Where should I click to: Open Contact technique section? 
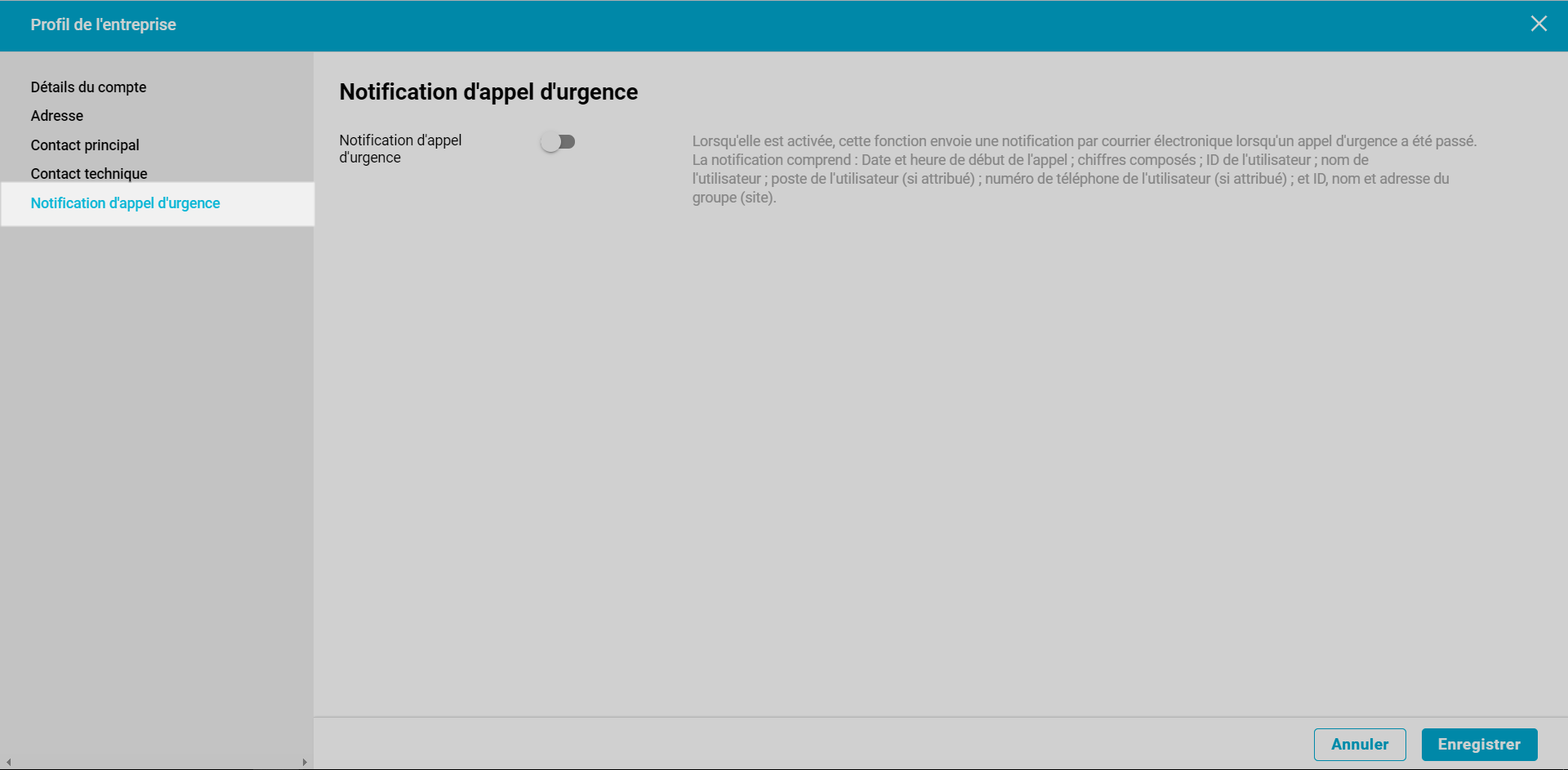point(89,174)
